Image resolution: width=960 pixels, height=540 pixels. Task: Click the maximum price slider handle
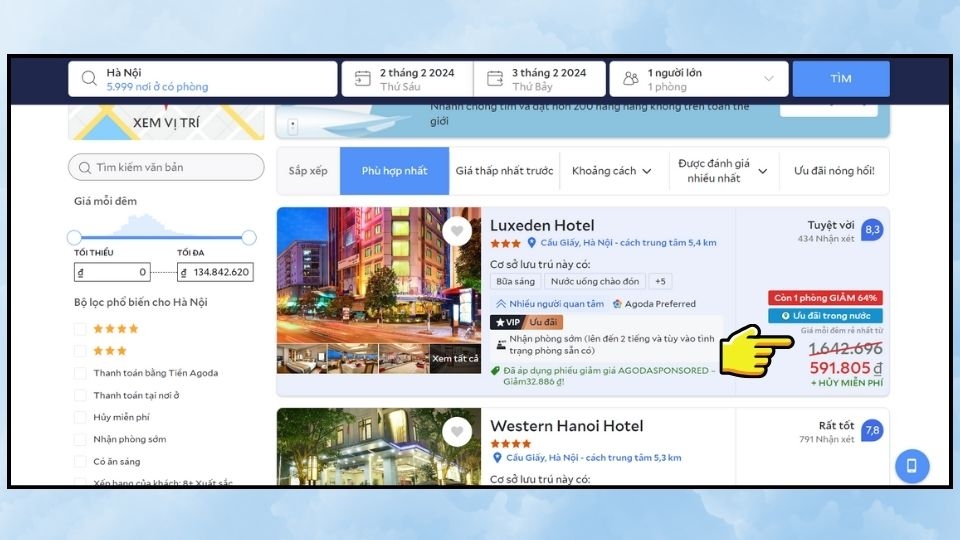click(x=249, y=237)
